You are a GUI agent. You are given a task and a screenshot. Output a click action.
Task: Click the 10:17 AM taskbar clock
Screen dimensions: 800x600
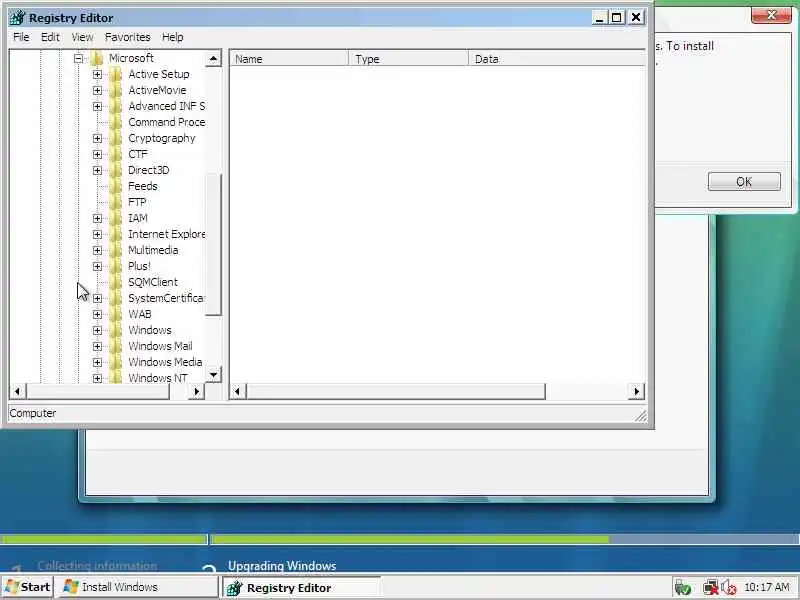click(x=767, y=587)
